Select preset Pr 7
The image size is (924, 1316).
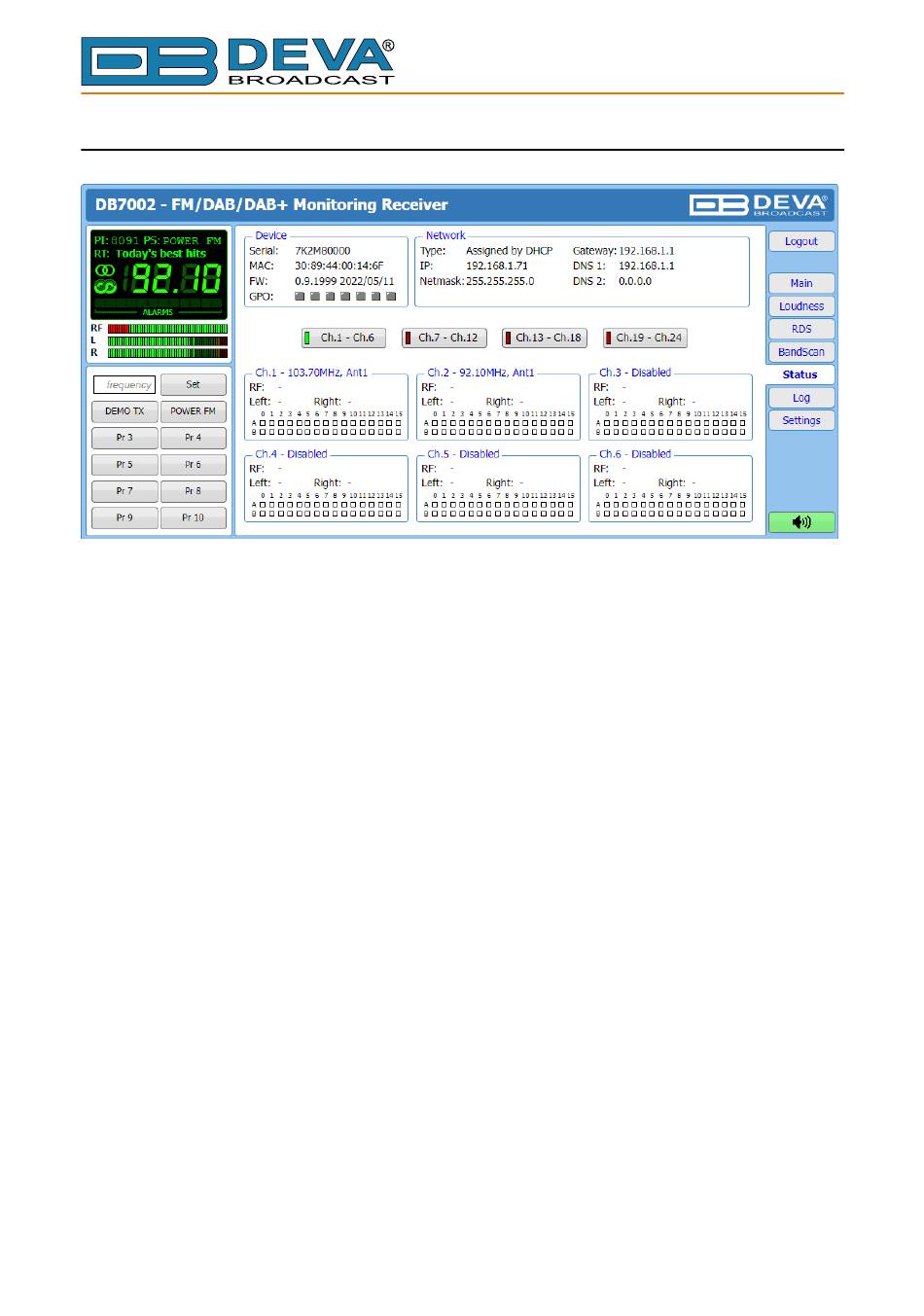[124, 491]
